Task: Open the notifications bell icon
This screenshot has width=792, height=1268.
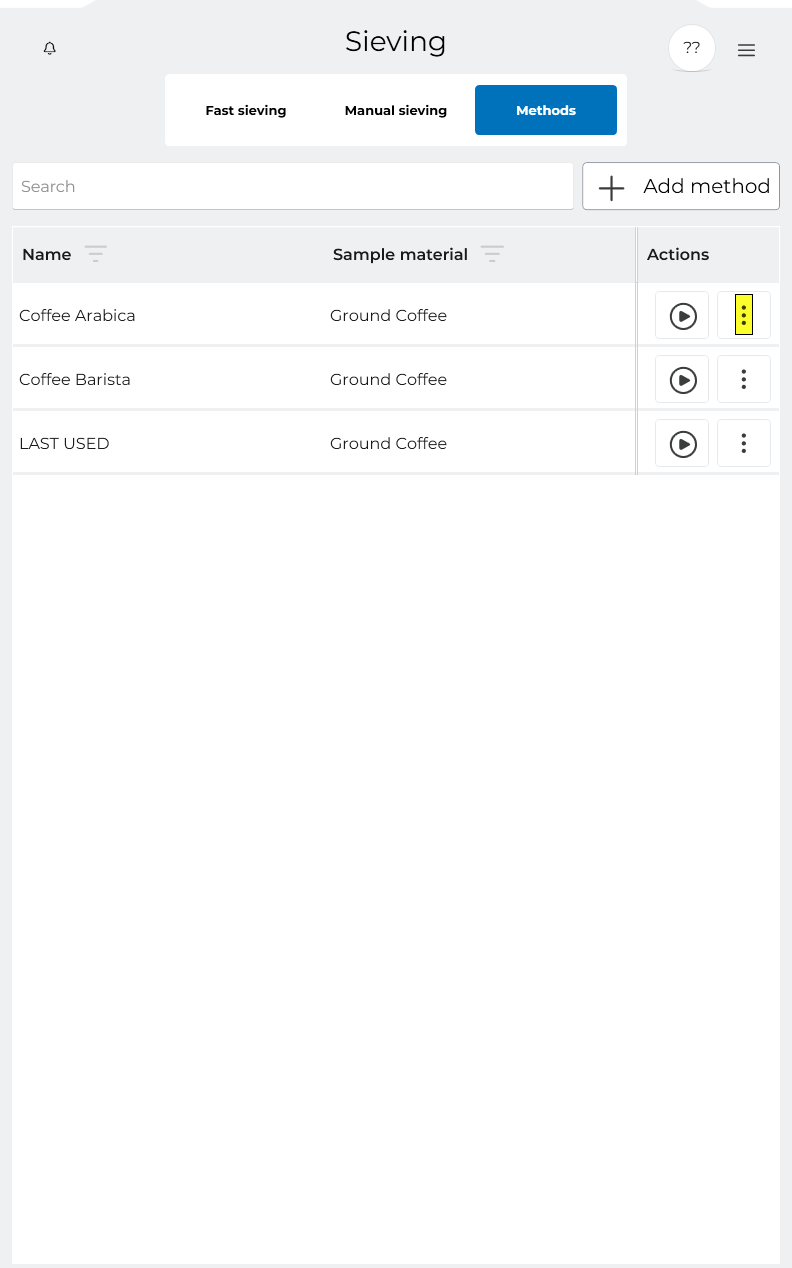Action: [50, 48]
